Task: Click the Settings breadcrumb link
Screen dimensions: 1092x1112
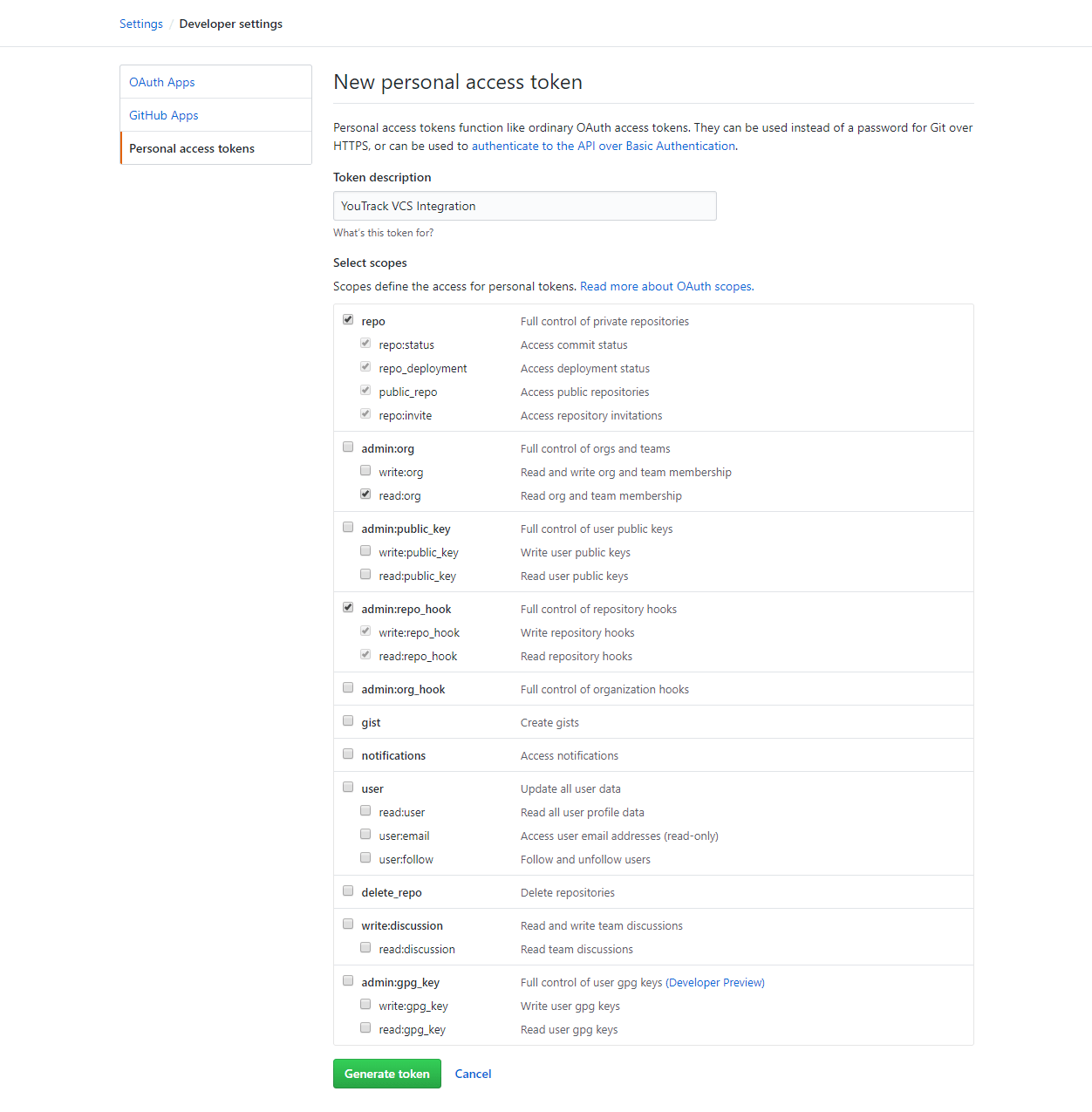Action: coord(140,24)
